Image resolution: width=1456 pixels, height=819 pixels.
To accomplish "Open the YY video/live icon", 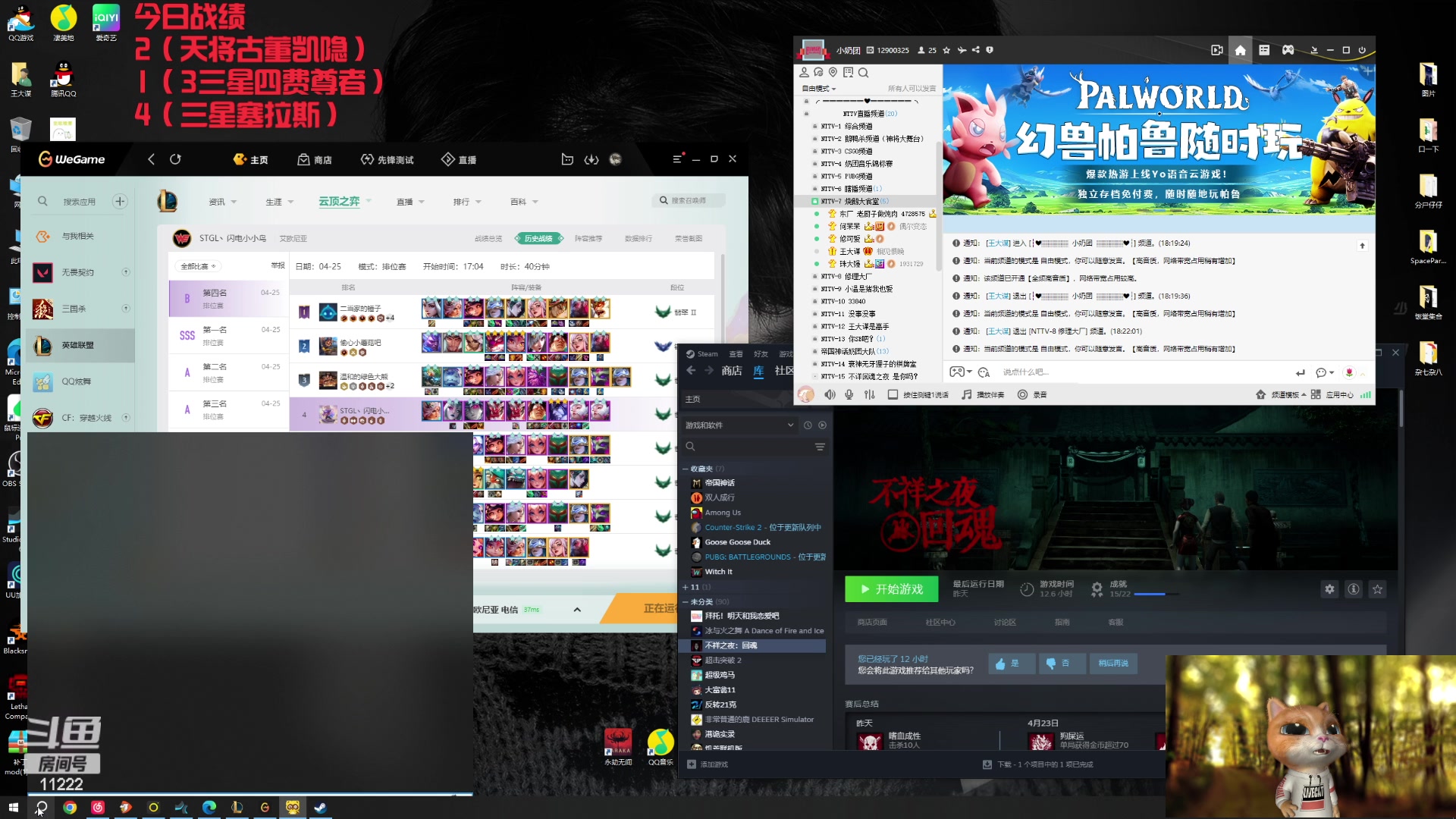I will [x=1217, y=50].
